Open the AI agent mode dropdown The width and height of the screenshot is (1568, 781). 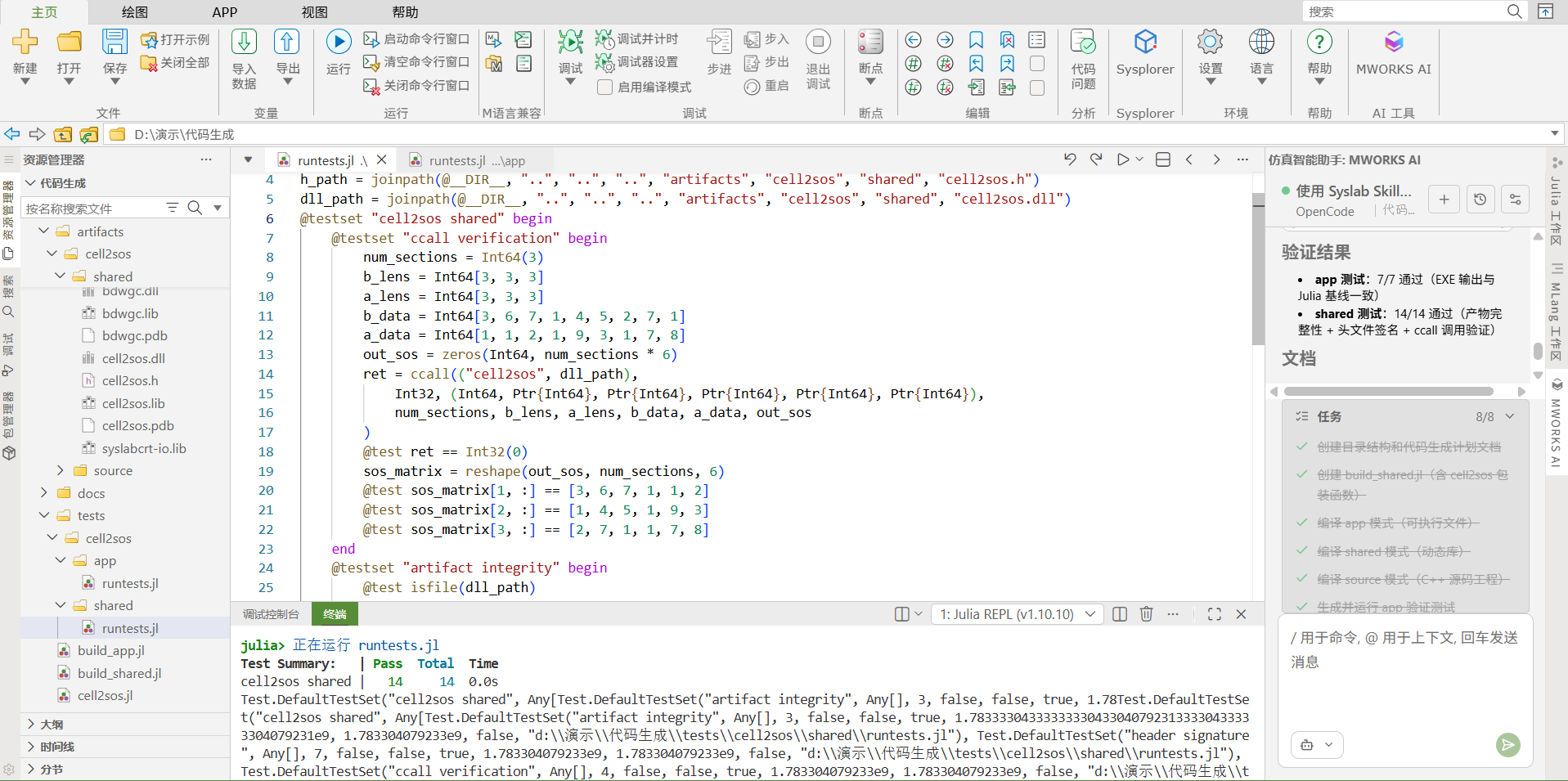1317,744
